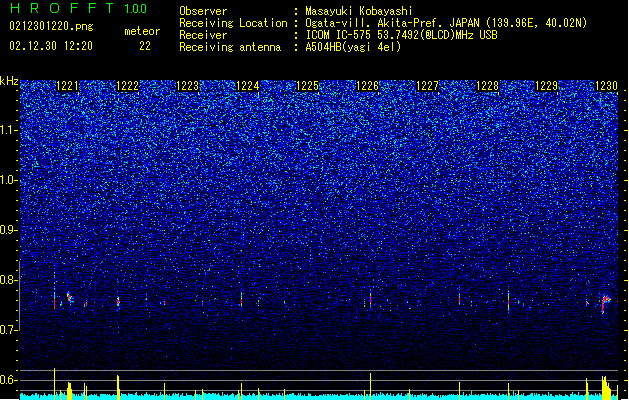
Task: Click the bright meteor echo below 1230
Action: pyautogui.click(x=605, y=302)
